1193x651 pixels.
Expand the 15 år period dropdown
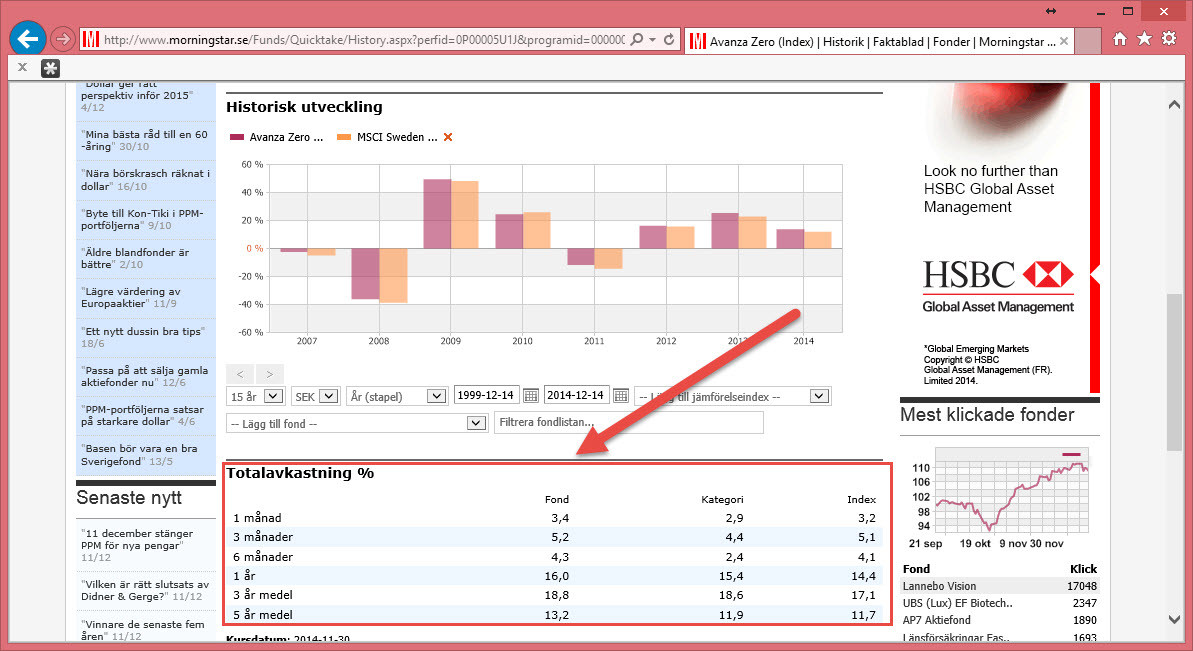pos(255,396)
